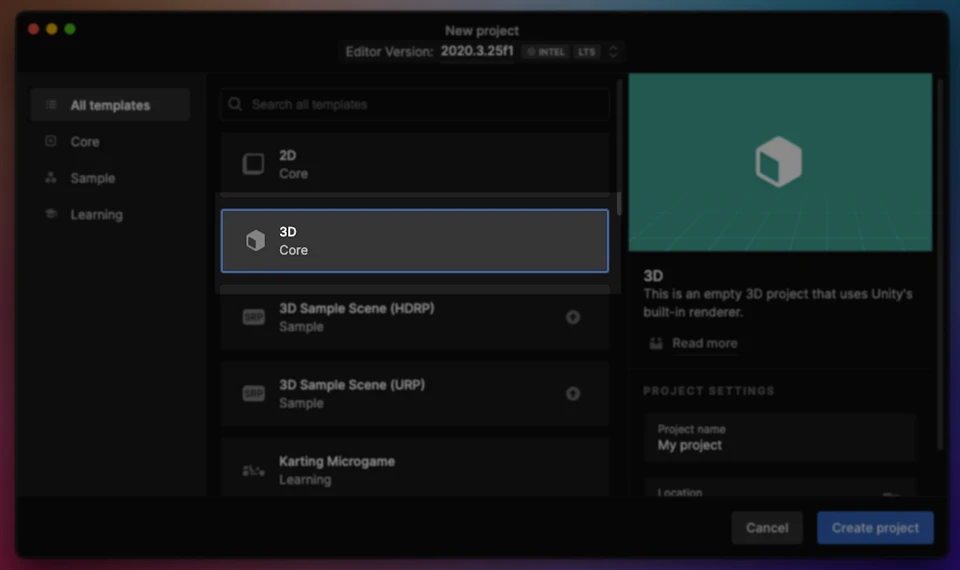960x570 pixels.
Task: Click the 2D template square icon
Action: tap(253, 164)
